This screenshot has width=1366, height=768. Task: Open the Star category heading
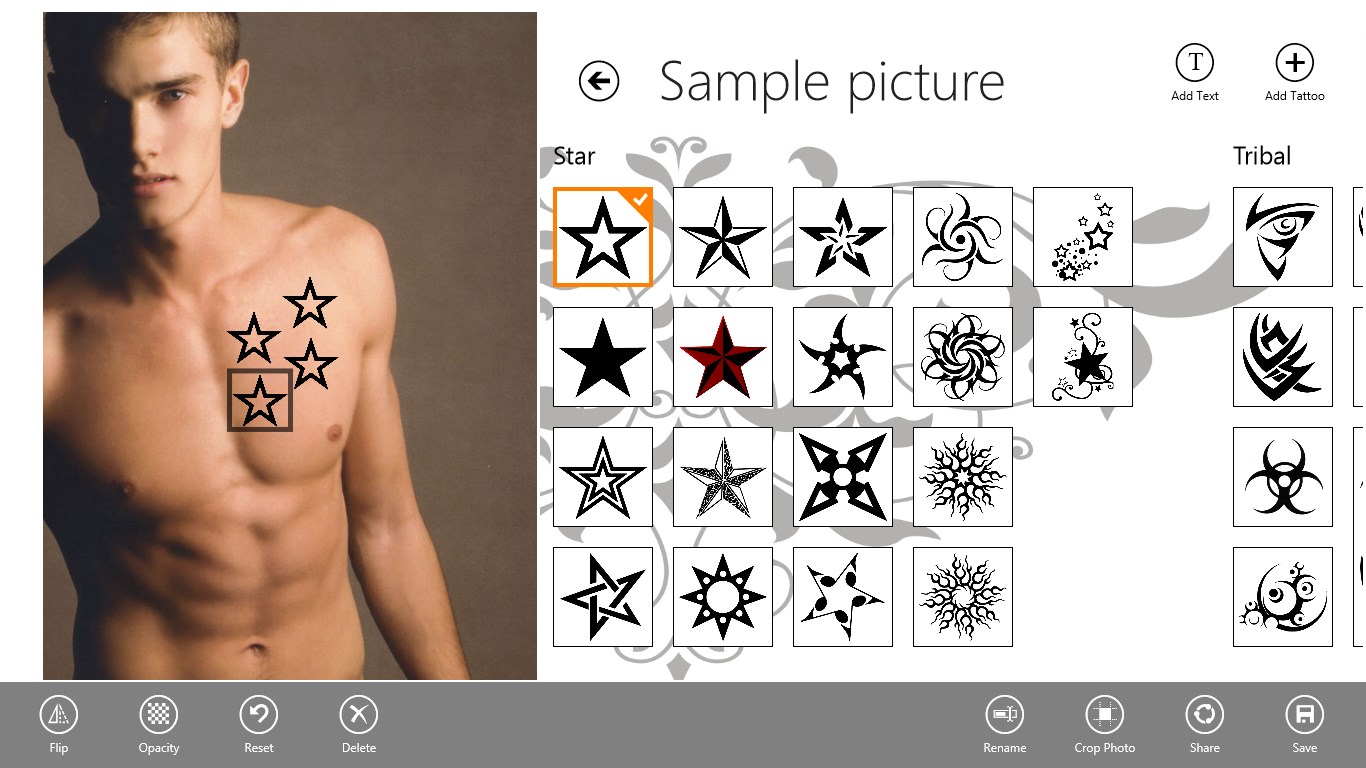pos(574,156)
